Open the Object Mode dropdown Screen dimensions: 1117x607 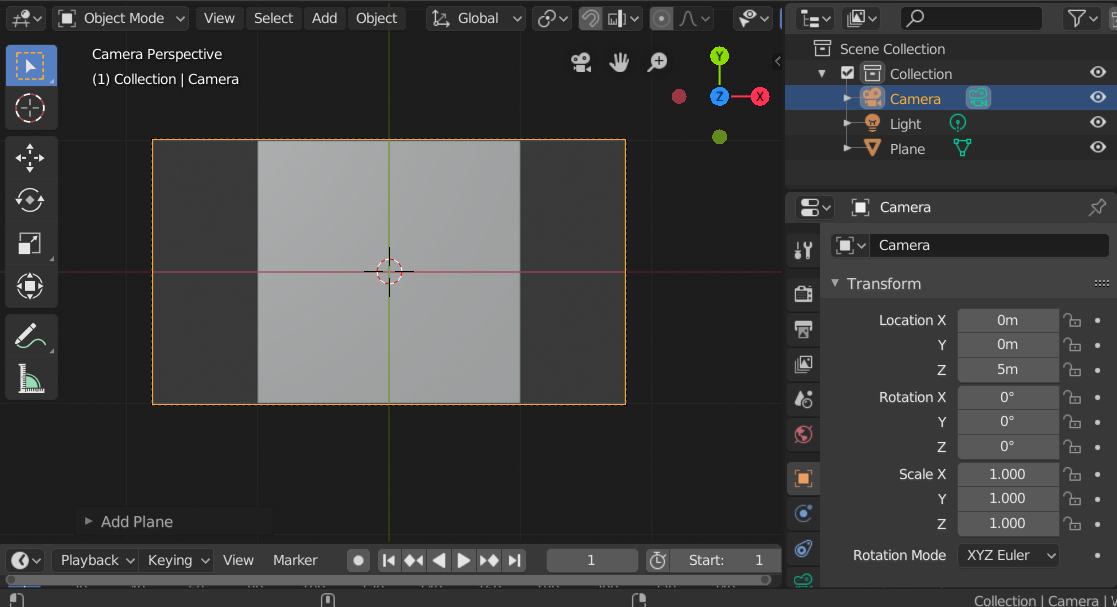tap(119, 18)
